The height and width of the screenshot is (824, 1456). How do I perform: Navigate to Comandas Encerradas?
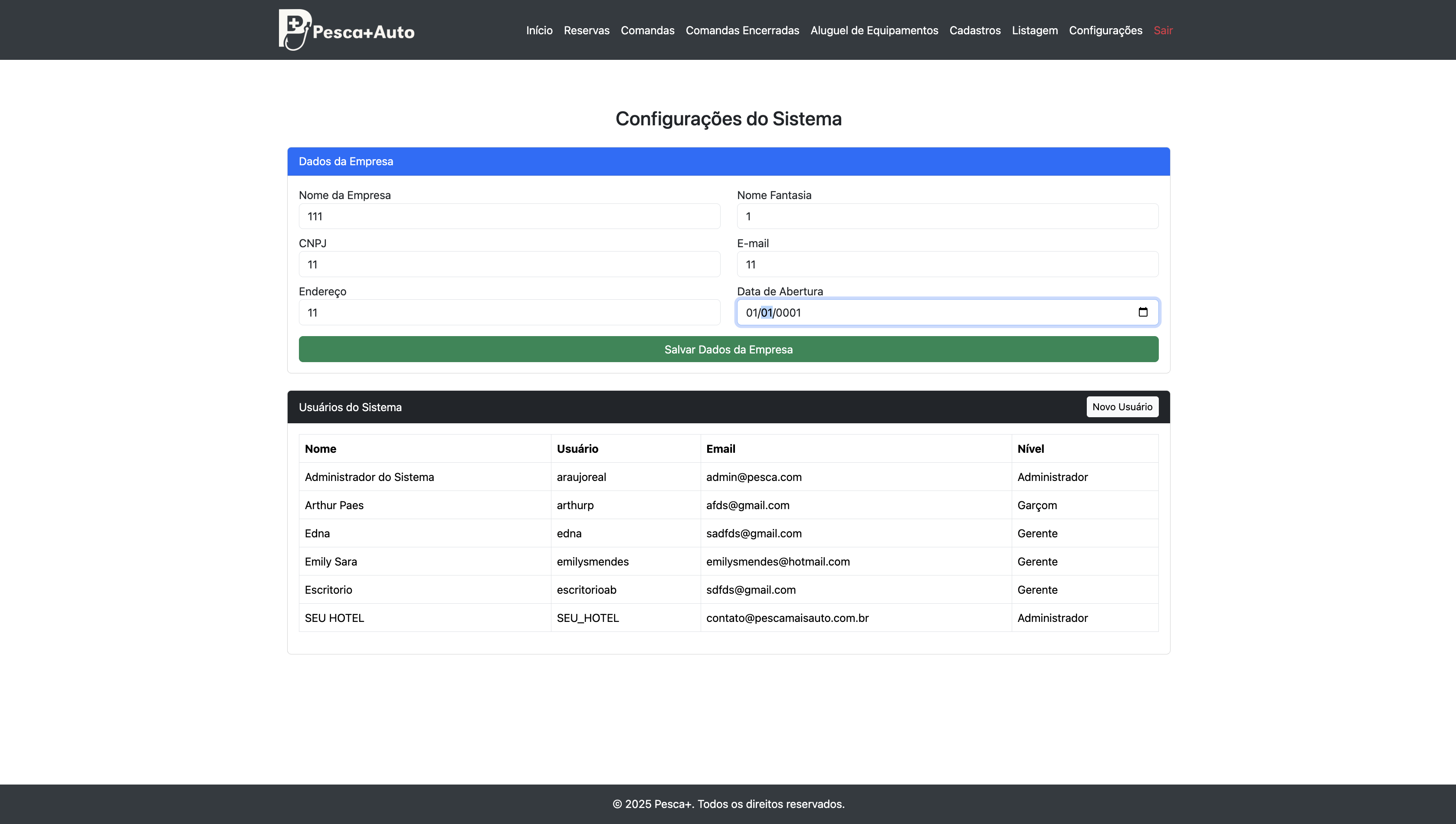click(742, 30)
